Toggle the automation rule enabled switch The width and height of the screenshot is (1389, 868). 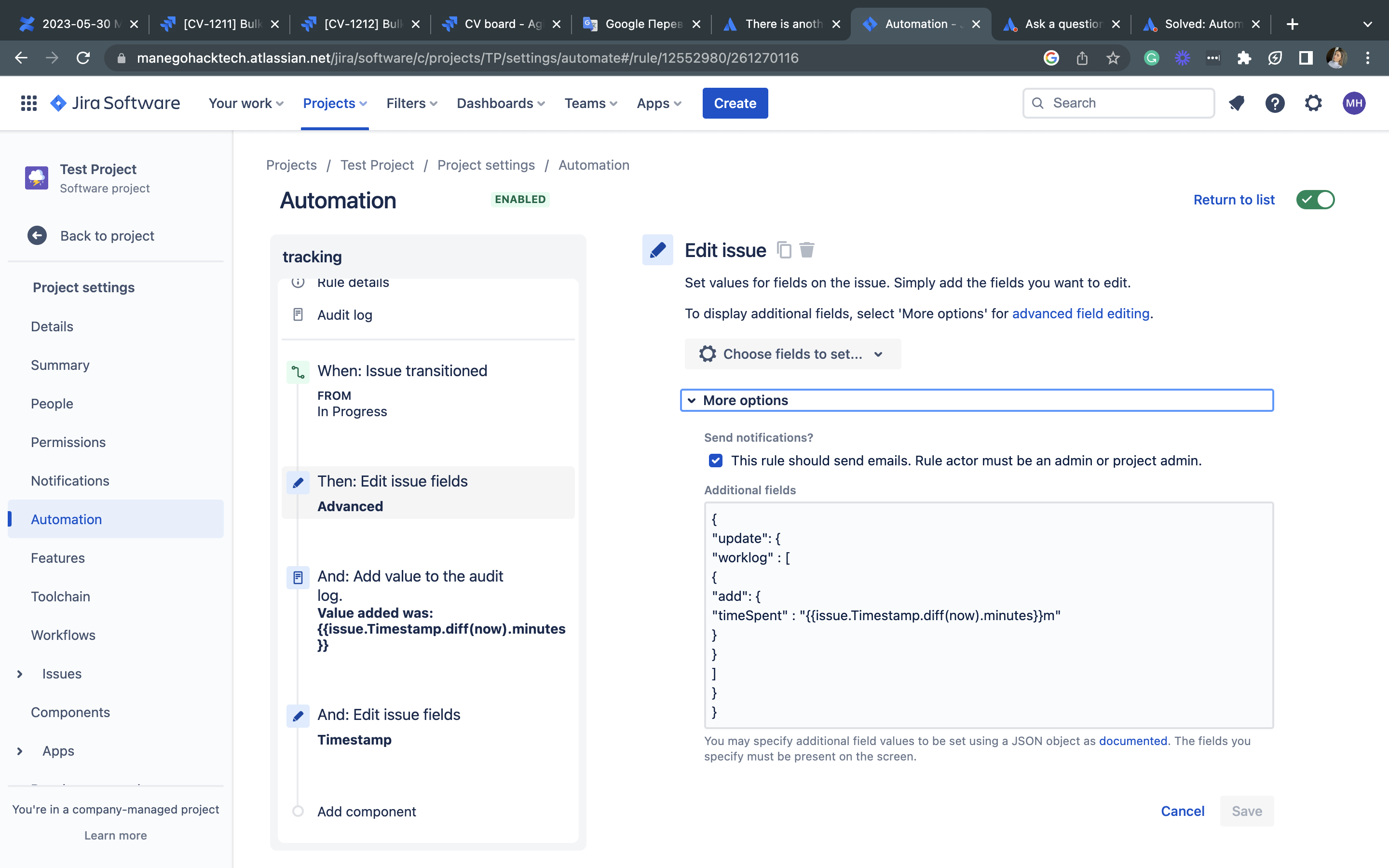point(1316,200)
